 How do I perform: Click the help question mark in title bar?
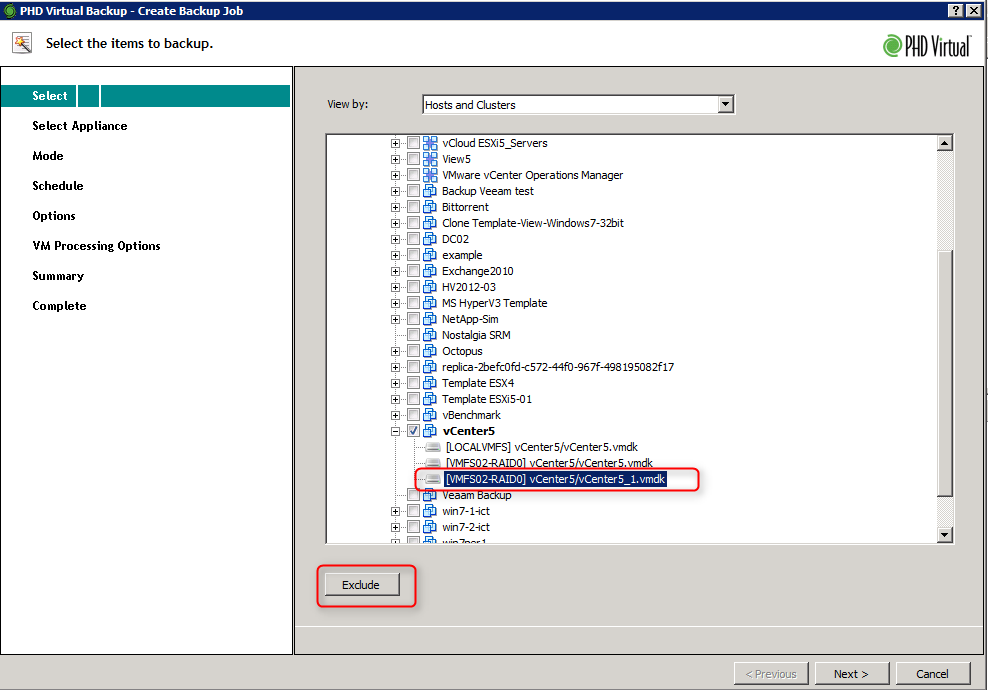coord(956,10)
